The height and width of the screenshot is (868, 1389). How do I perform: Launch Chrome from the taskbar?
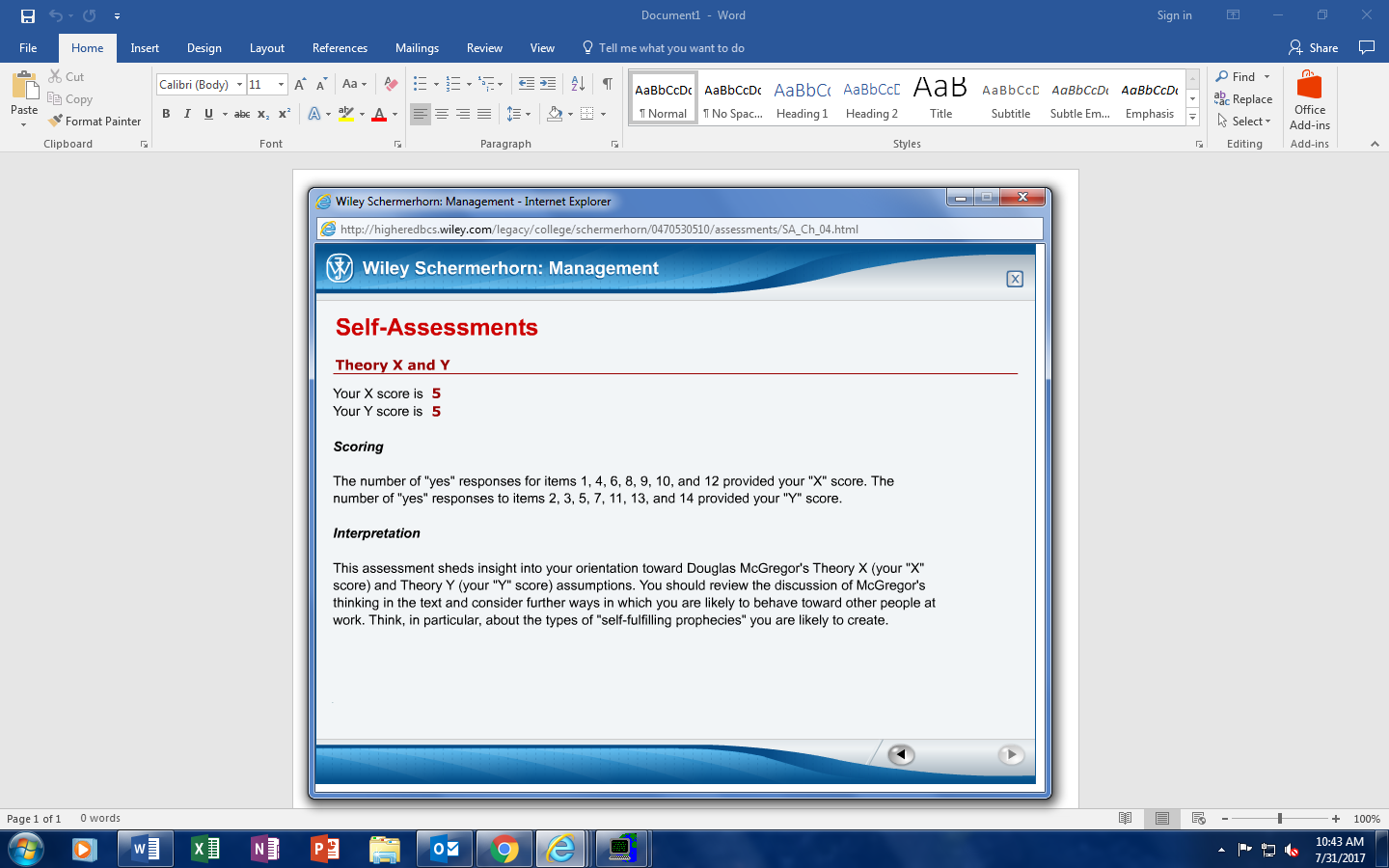[504, 850]
